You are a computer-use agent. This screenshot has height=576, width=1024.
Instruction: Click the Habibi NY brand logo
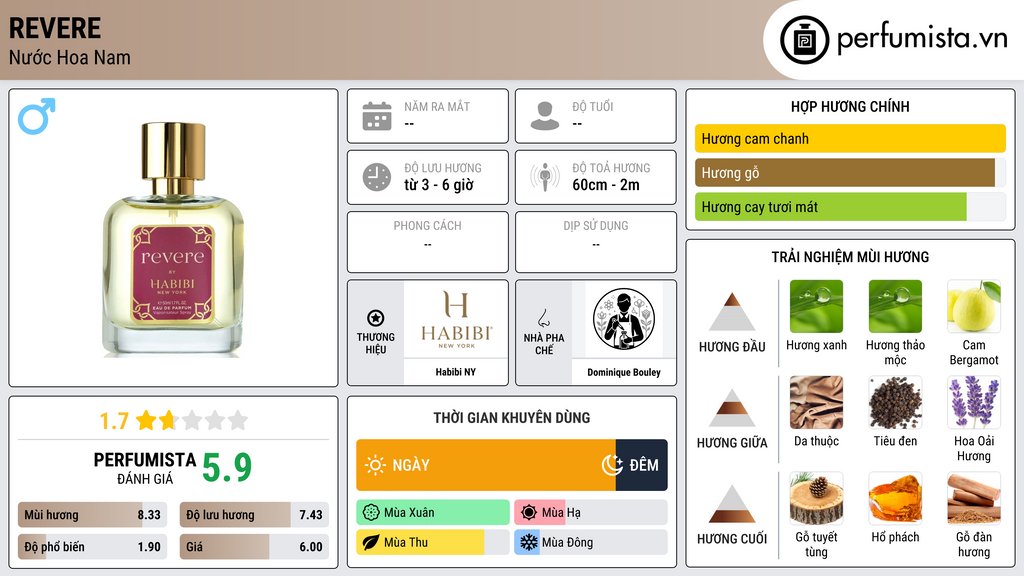(x=456, y=320)
